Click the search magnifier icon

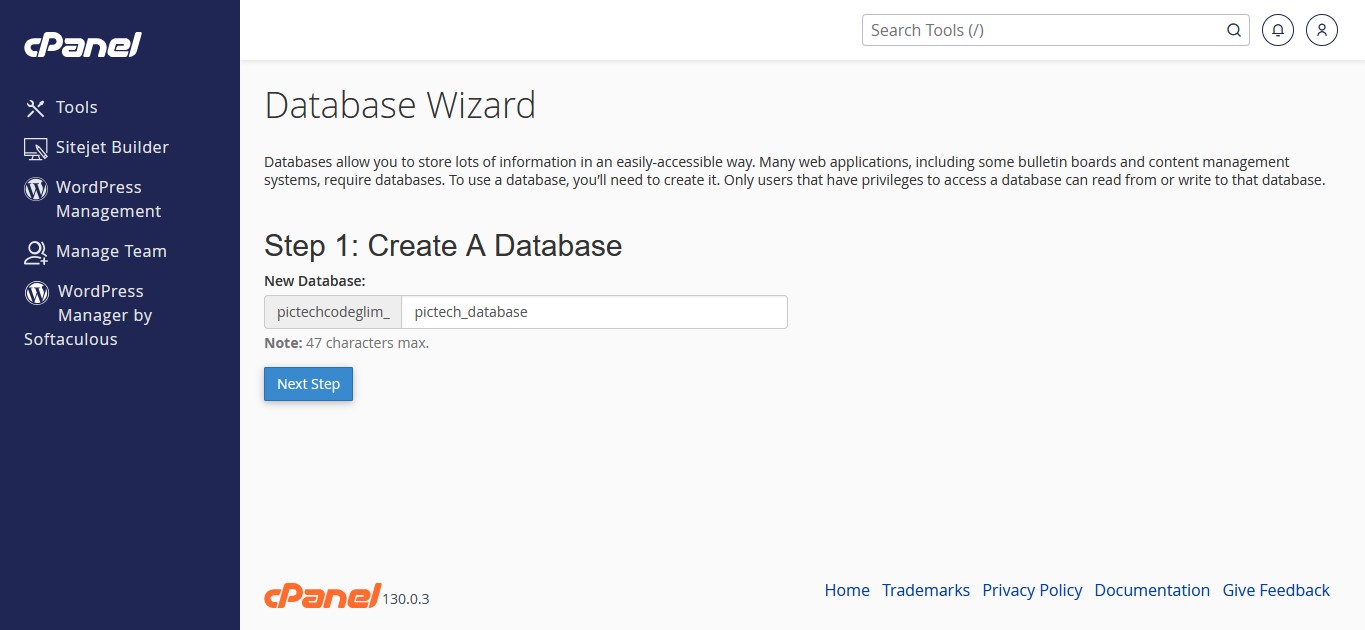point(1234,30)
